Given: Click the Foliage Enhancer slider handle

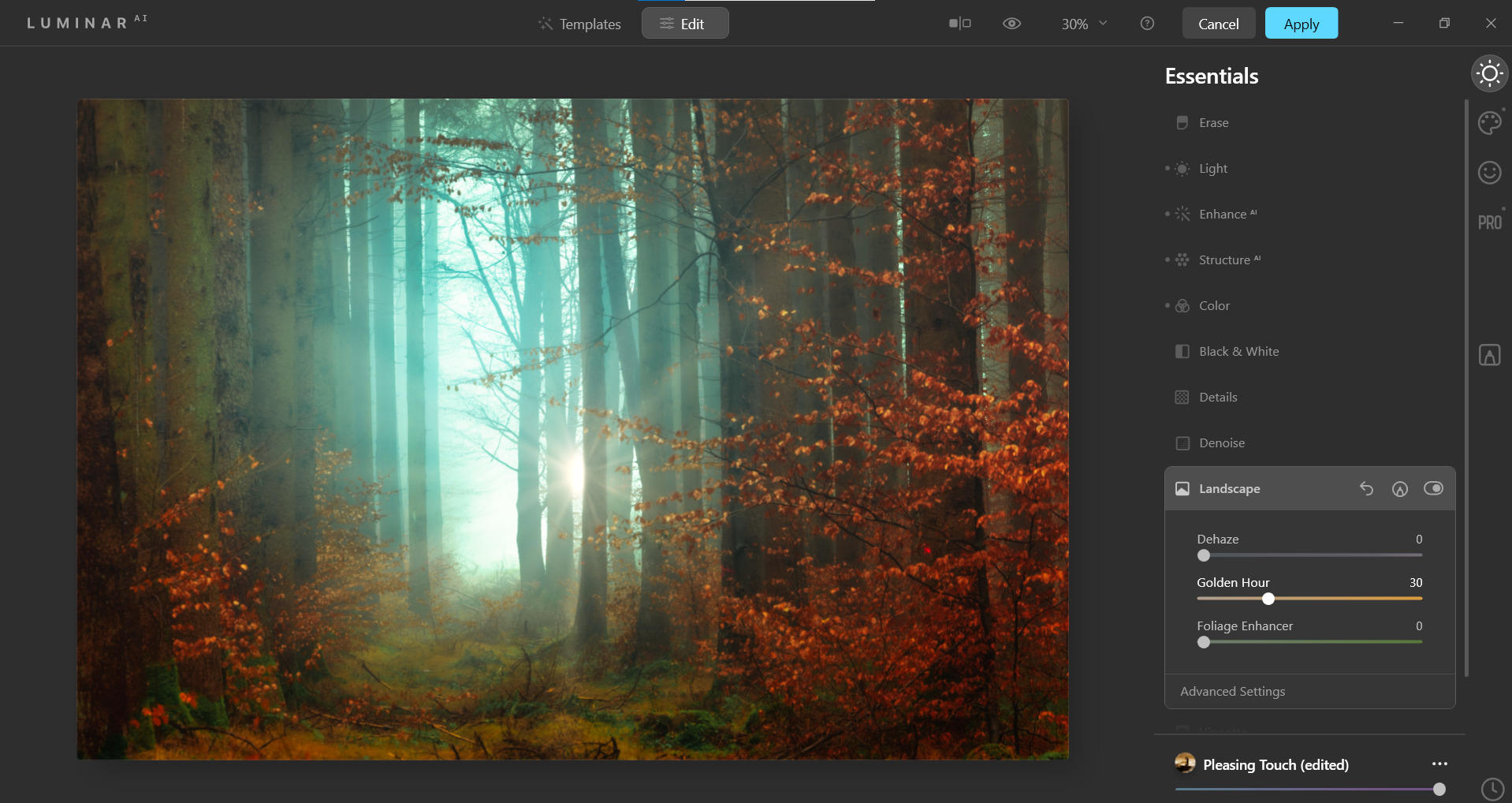Looking at the screenshot, I should pos(1204,642).
